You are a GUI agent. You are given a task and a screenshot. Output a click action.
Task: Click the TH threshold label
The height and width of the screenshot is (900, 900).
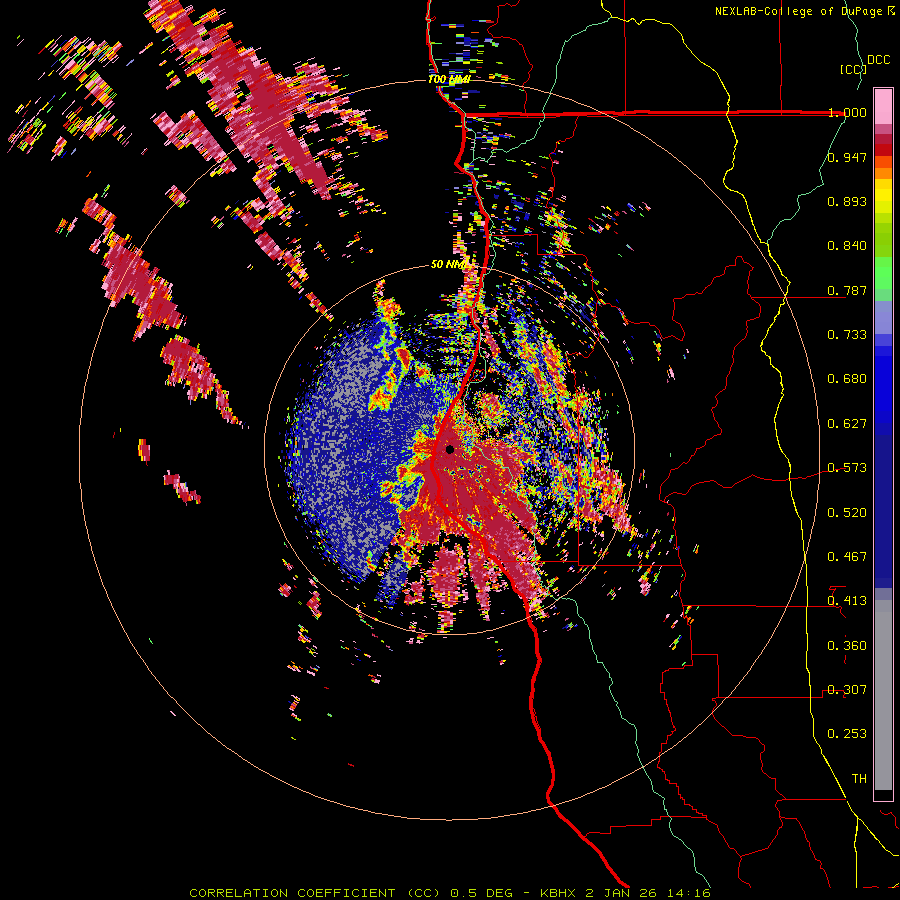click(x=859, y=779)
